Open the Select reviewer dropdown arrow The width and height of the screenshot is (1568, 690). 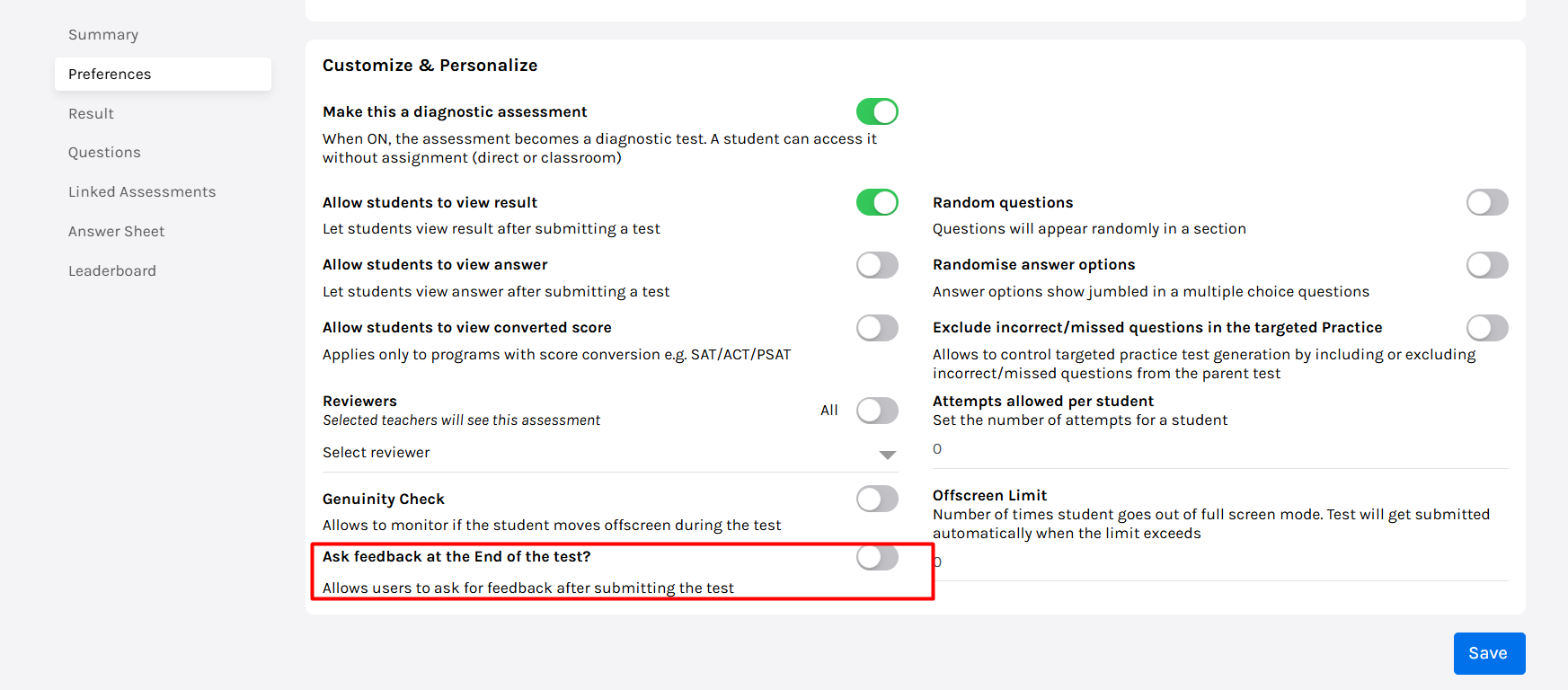[888, 455]
